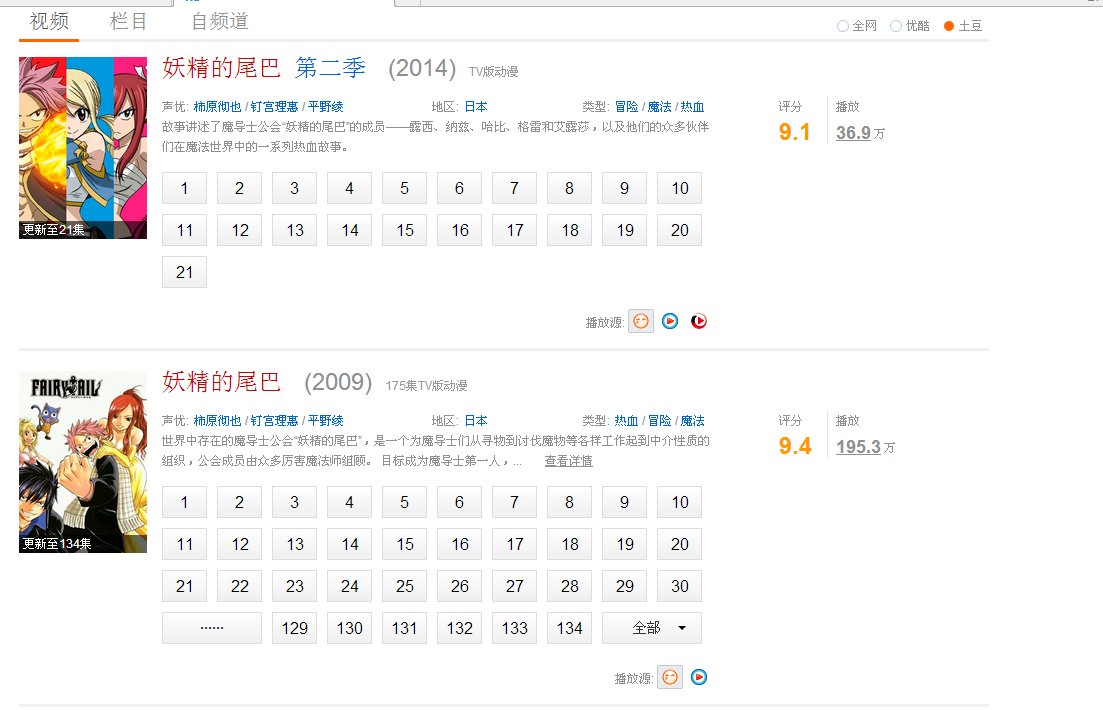Play episode 30 of the 2009 series
1103x710 pixels.
[x=680, y=586]
